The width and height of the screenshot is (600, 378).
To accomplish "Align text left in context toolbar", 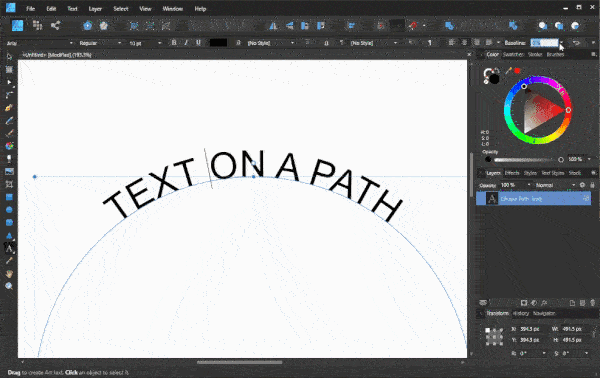I will point(452,42).
